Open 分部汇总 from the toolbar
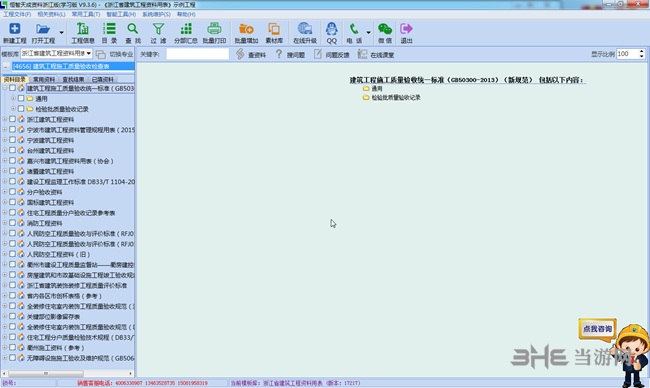650x388 pixels. 186,33
